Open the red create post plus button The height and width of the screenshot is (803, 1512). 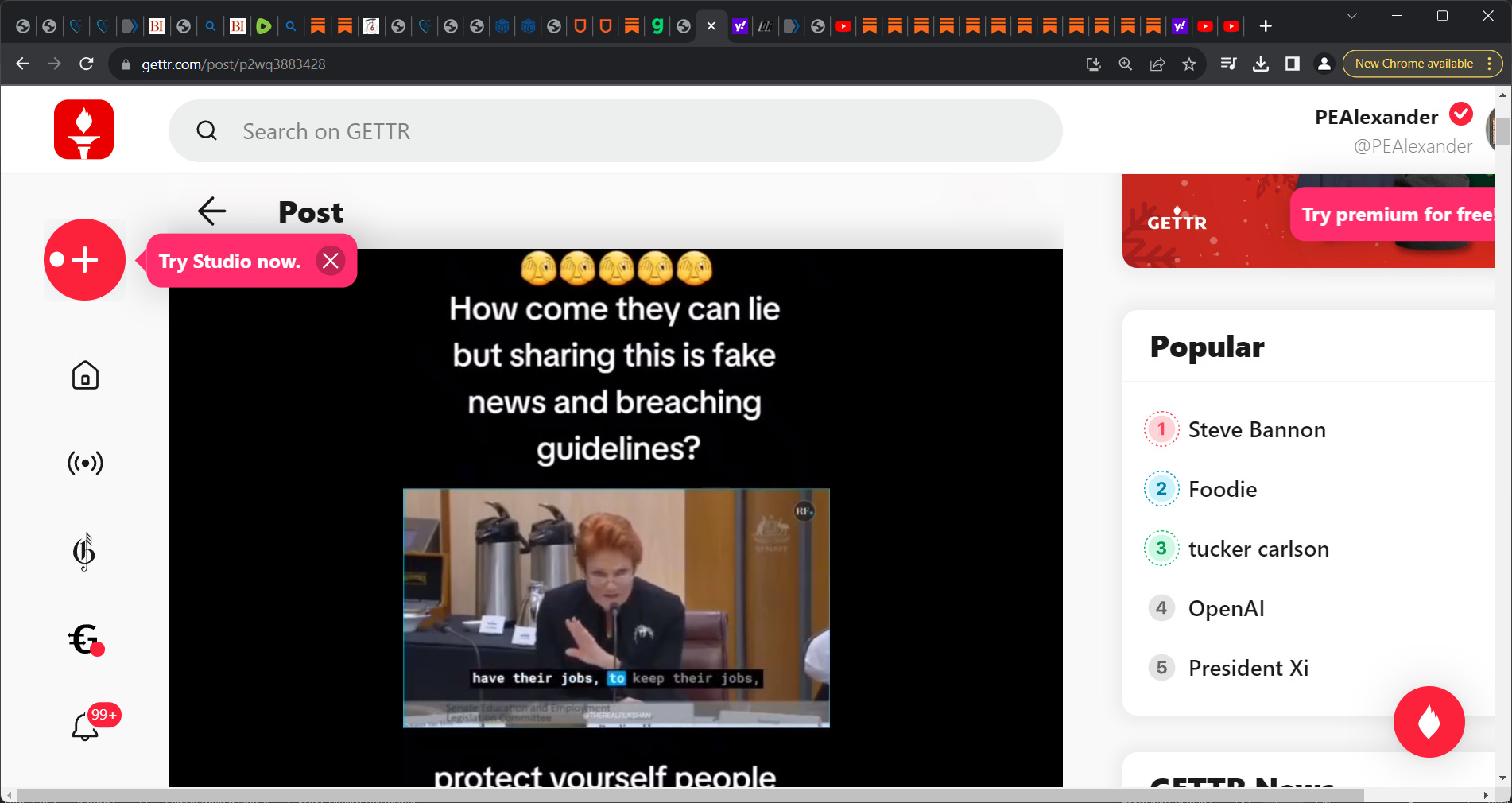pyautogui.click(x=84, y=259)
